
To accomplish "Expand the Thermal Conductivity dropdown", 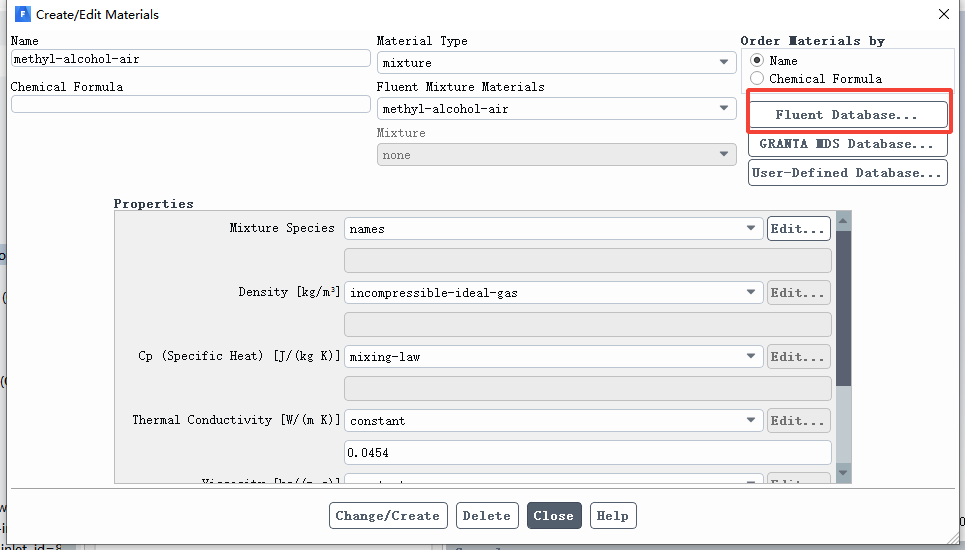I will pyautogui.click(x=553, y=421).
